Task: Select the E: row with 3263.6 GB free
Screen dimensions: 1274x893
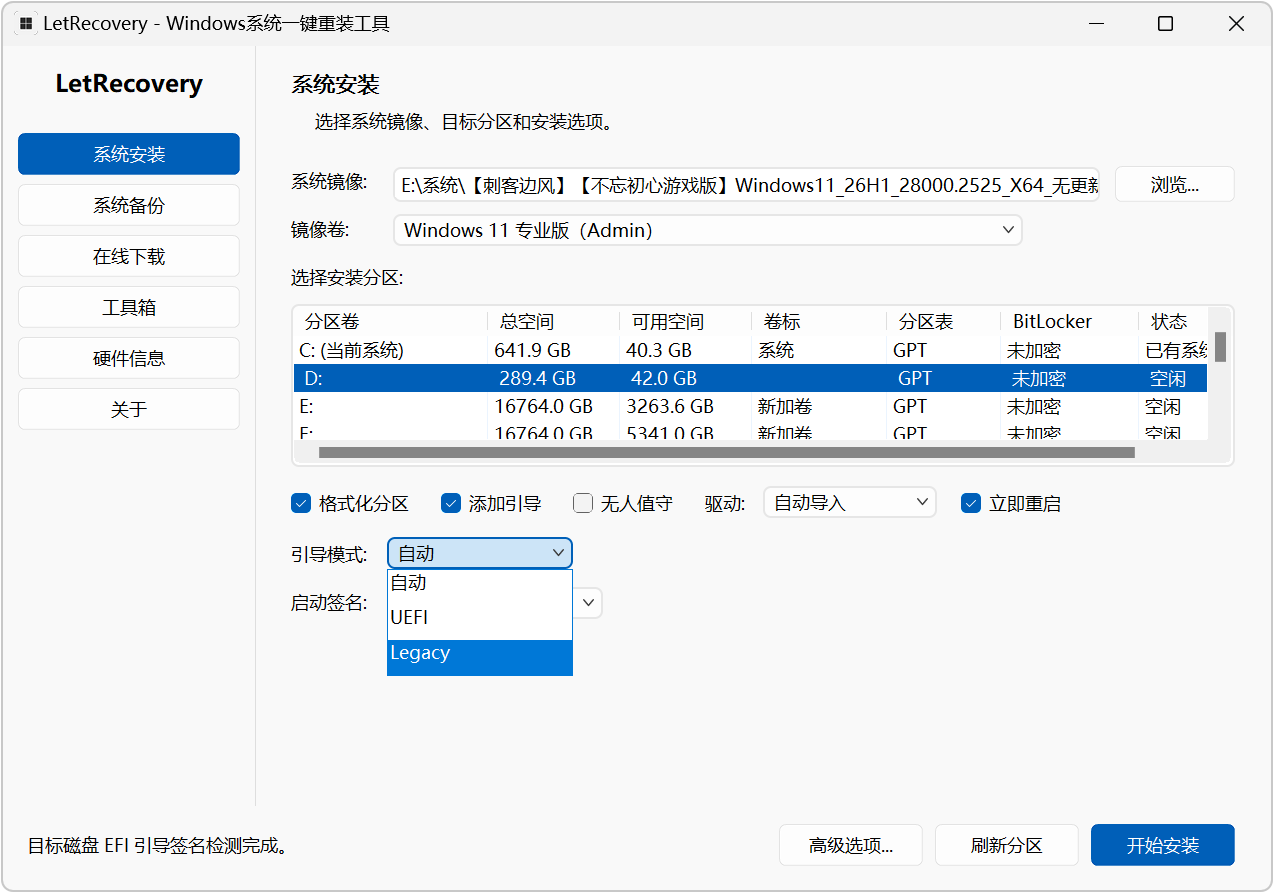Action: tap(750, 406)
